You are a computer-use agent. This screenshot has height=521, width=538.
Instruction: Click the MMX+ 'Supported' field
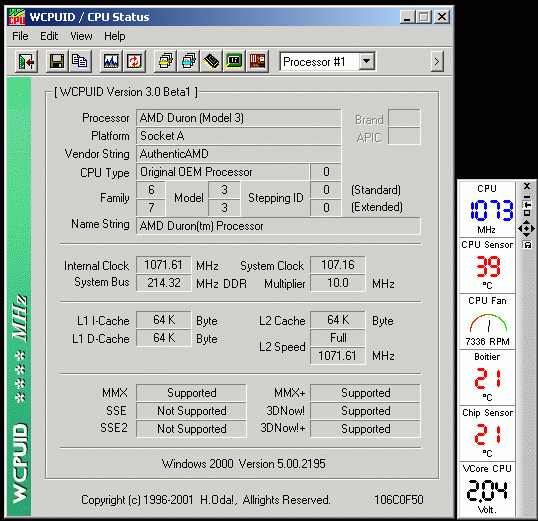pyautogui.click(x=365, y=393)
